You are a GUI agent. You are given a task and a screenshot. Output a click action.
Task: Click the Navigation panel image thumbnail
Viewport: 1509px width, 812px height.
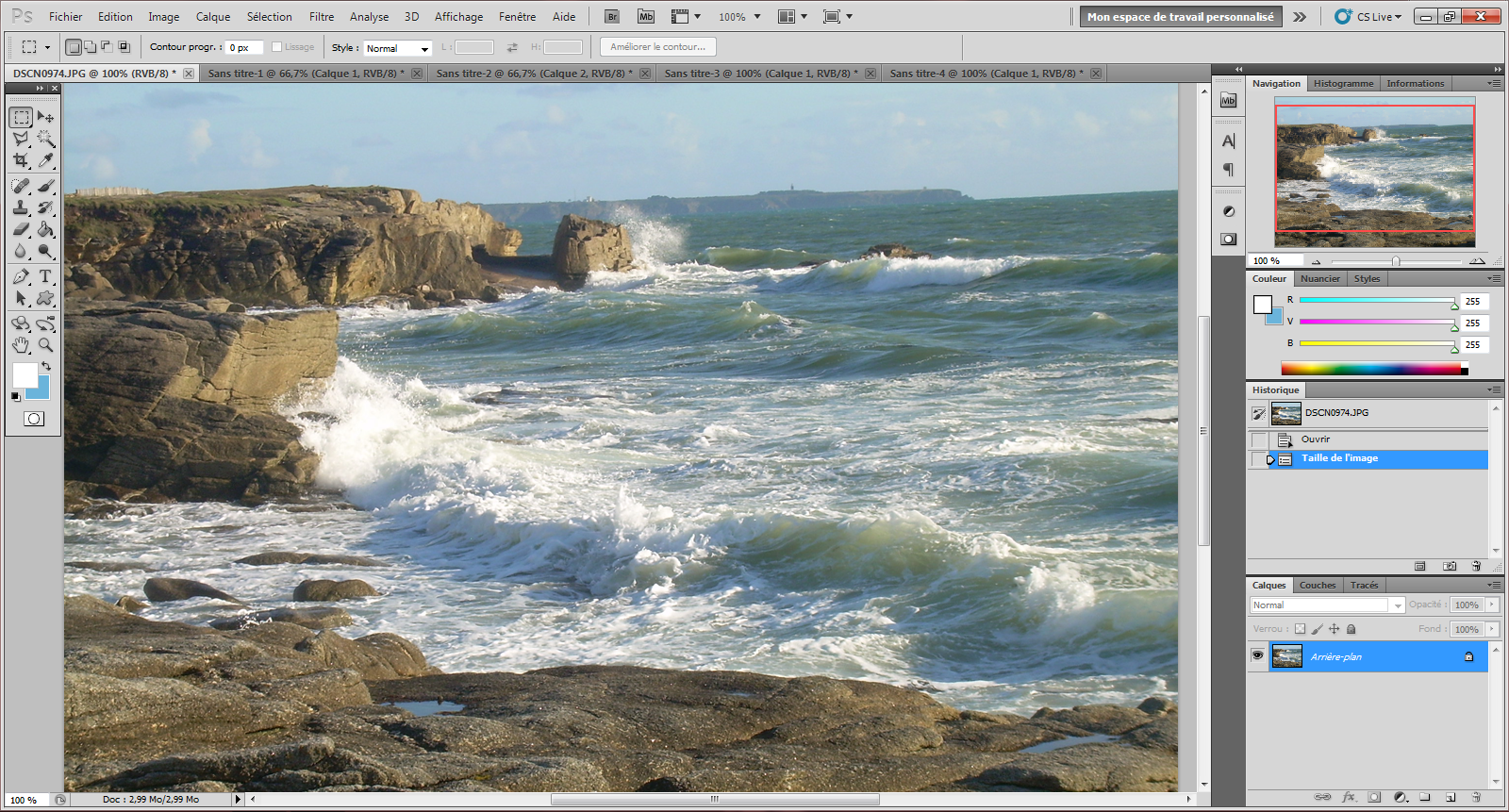[x=1374, y=170]
